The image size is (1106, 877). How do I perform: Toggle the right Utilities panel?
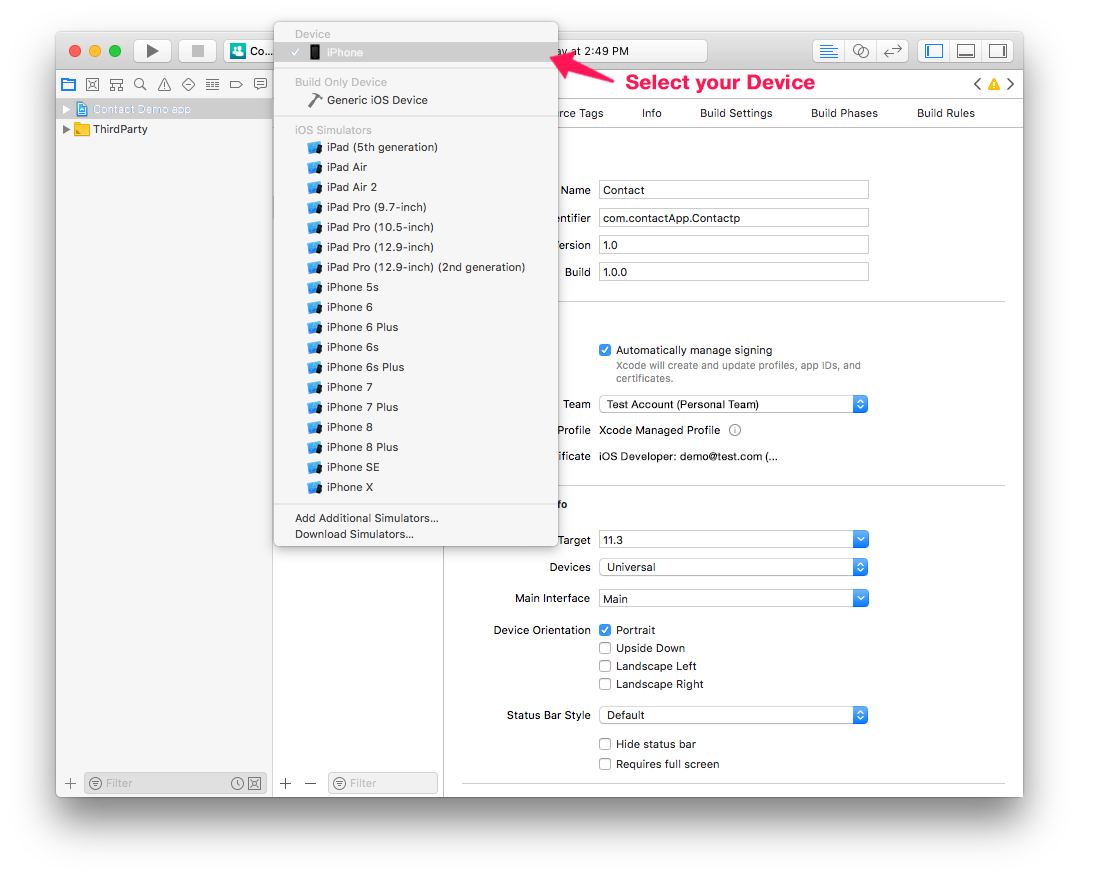pyautogui.click(x=997, y=51)
